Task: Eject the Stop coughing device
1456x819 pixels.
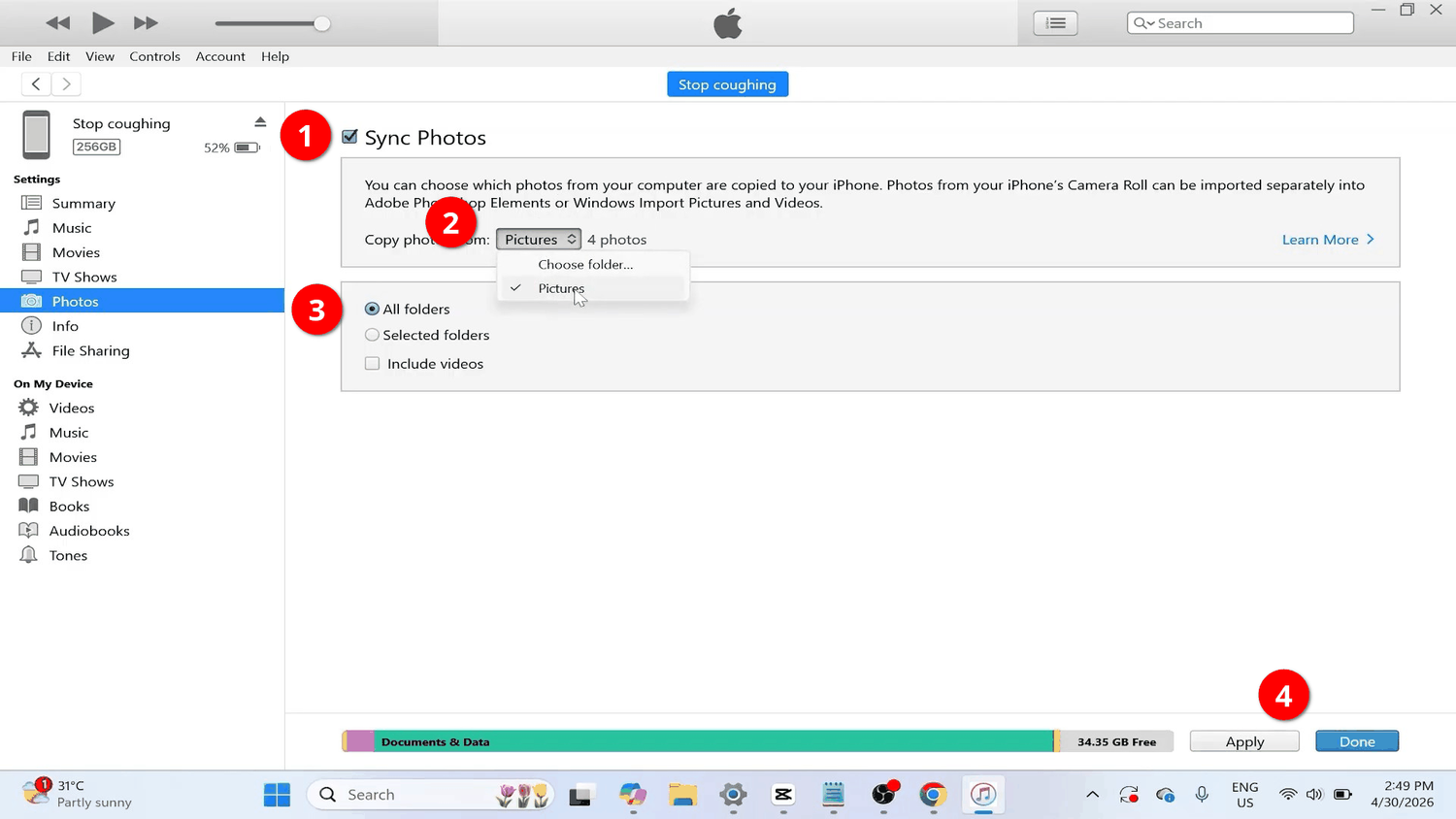Action: tap(260, 122)
